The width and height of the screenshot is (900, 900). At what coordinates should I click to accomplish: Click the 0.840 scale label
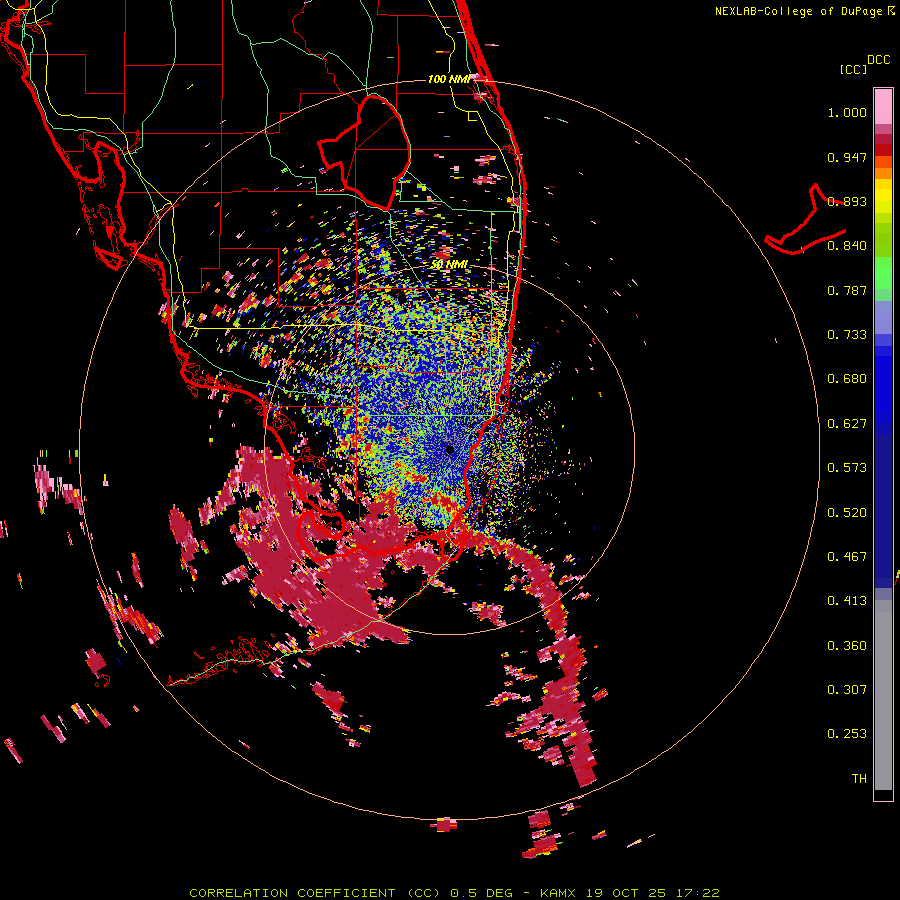click(x=847, y=246)
